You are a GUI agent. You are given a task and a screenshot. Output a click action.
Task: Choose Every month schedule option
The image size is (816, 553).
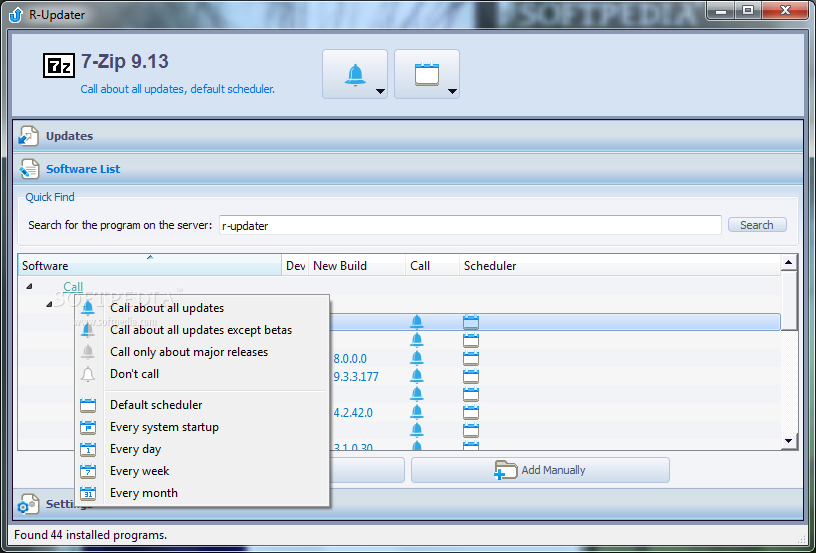pyautogui.click(x=202, y=493)
